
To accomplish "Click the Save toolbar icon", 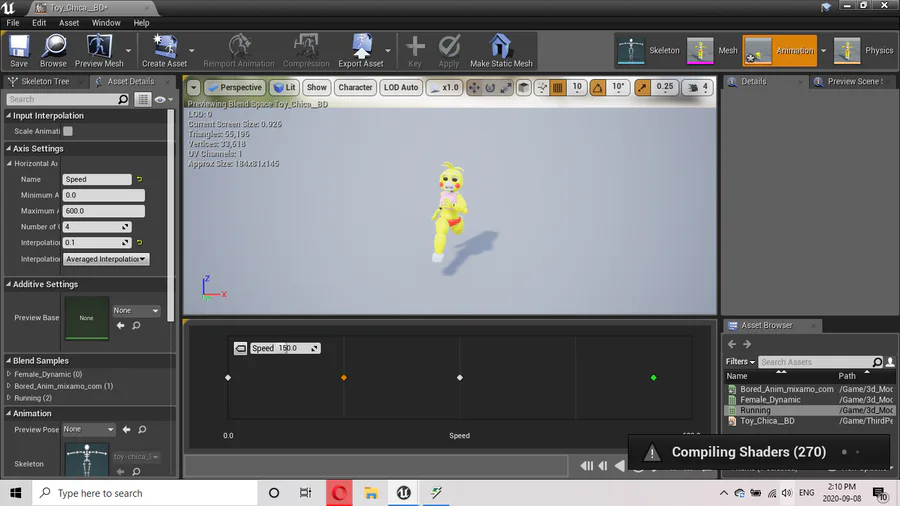I will [x=19, y=50].
